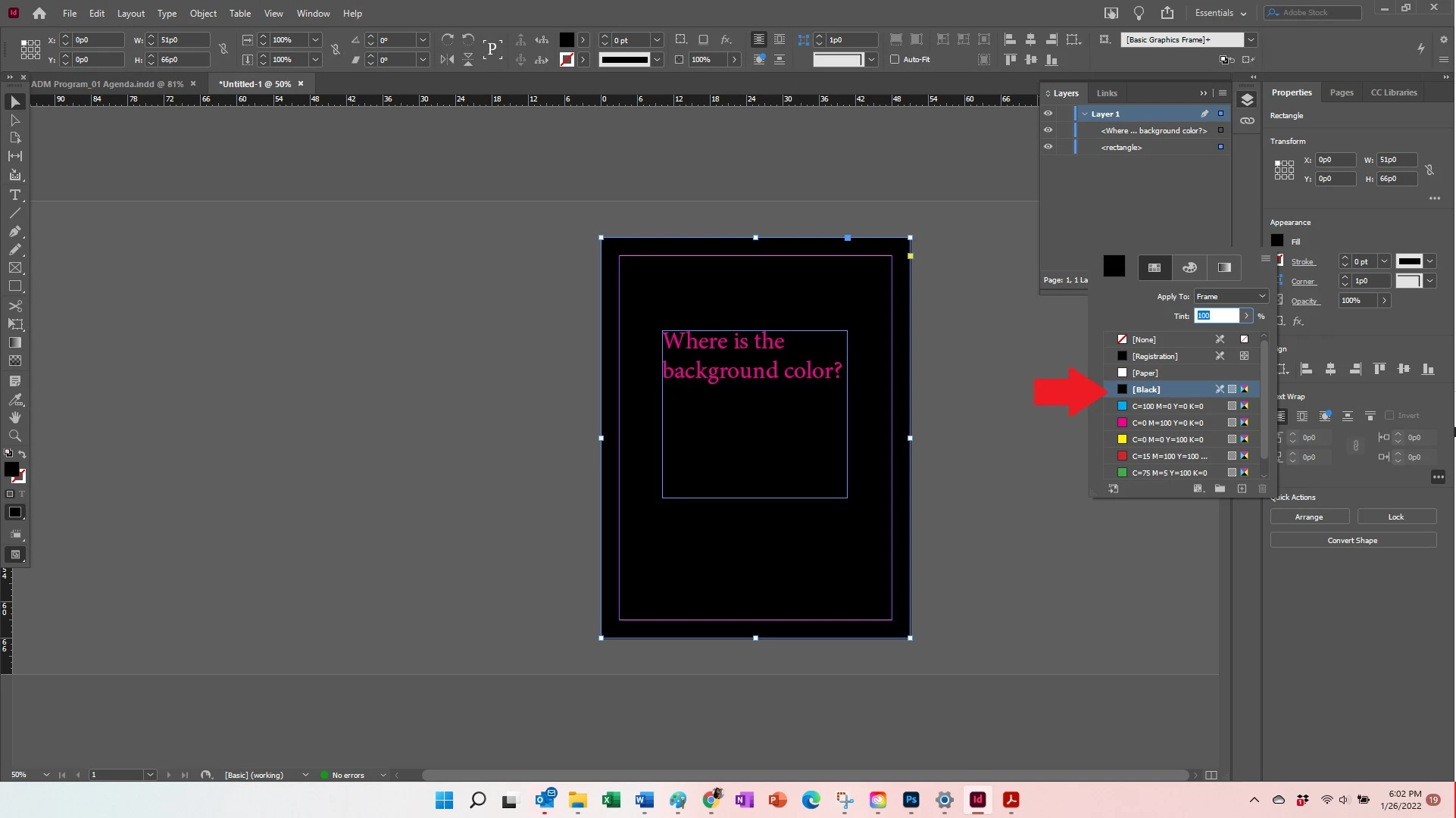This screenshot has height=818, width=1456.
Task: Switch to the Pages tab
Action: point(1341,92)
